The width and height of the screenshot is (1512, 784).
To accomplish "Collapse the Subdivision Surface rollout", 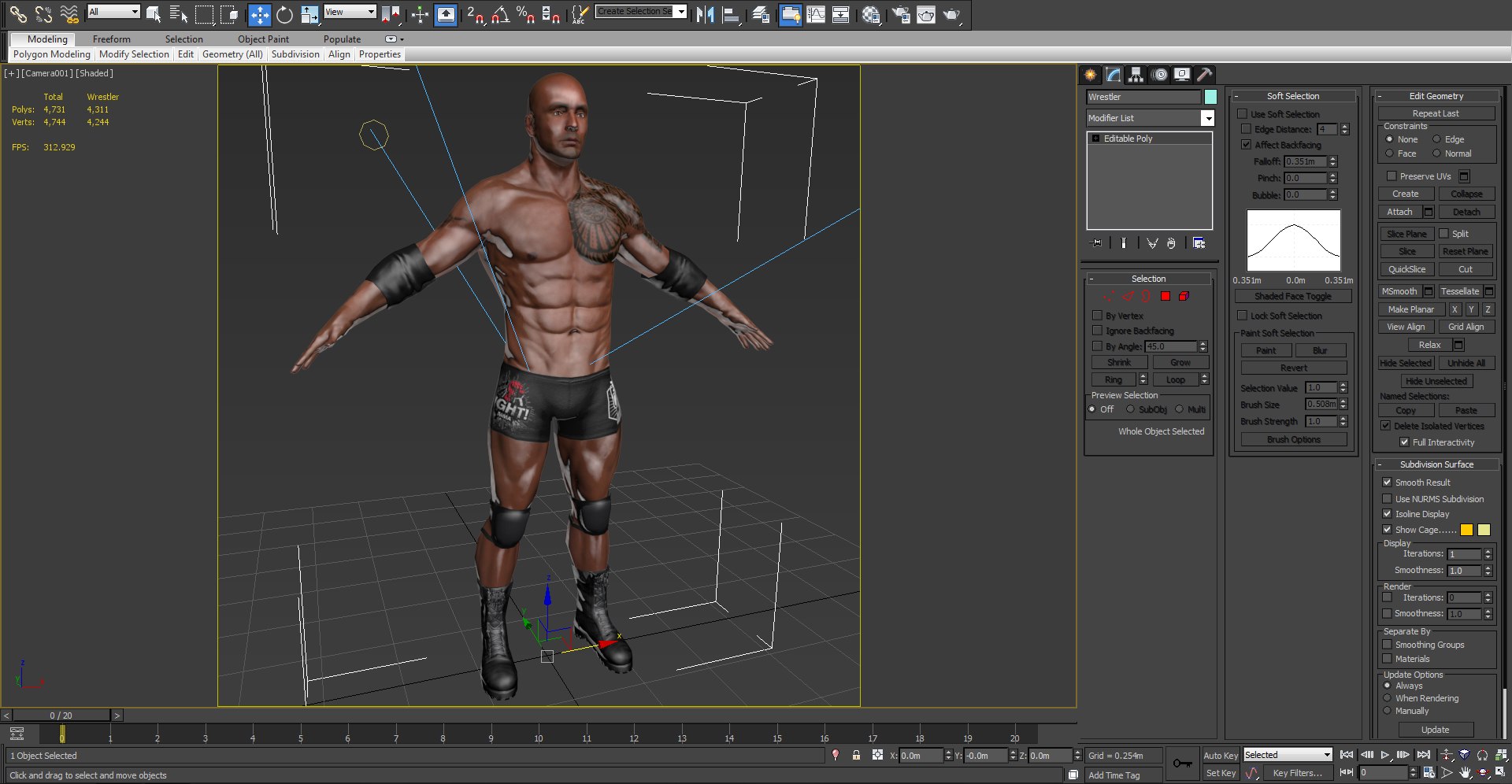I will click(1380, 464).
